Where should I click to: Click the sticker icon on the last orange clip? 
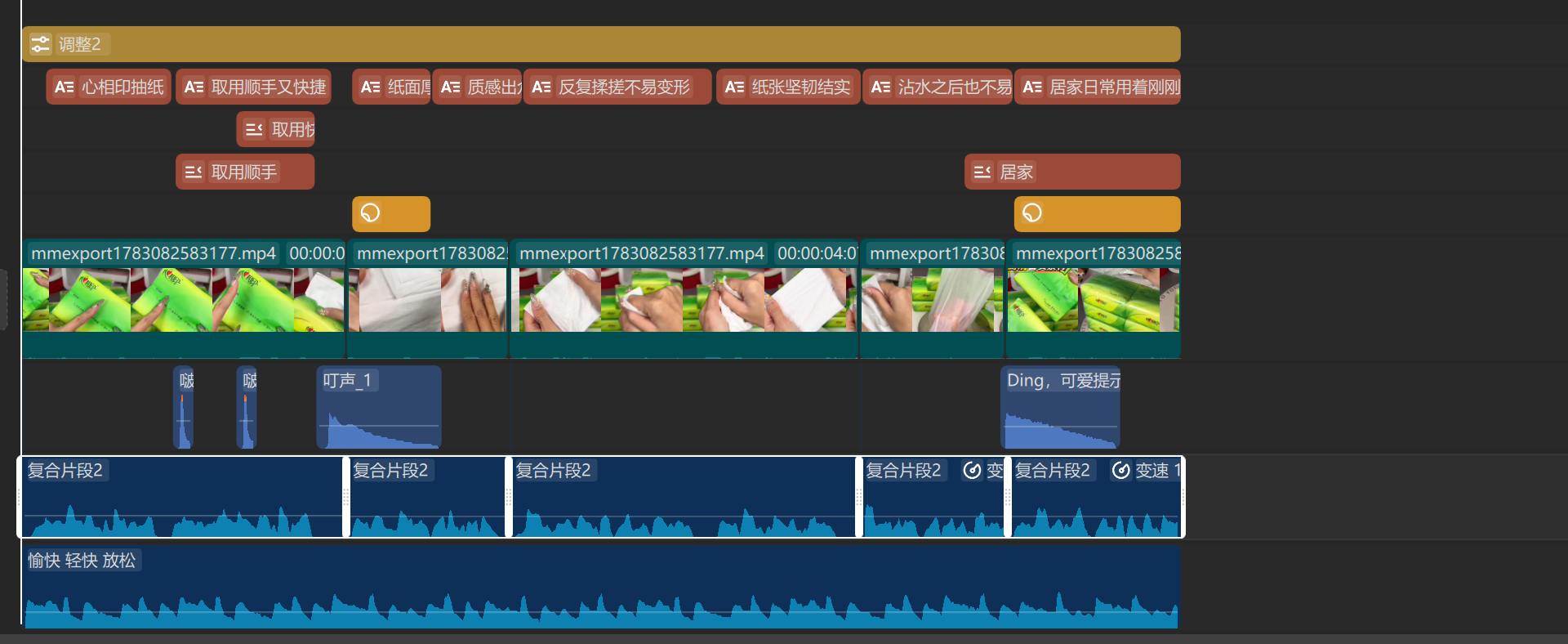tap(1032, 213)
